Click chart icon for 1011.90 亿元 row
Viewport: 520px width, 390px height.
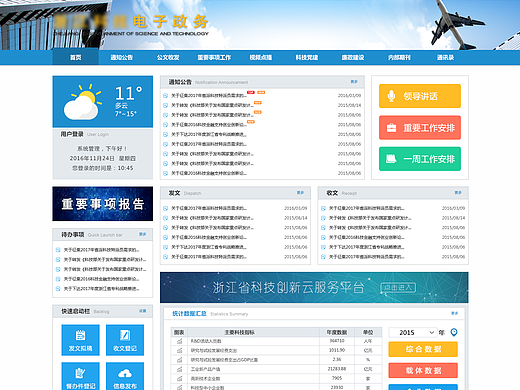[179, 350]
